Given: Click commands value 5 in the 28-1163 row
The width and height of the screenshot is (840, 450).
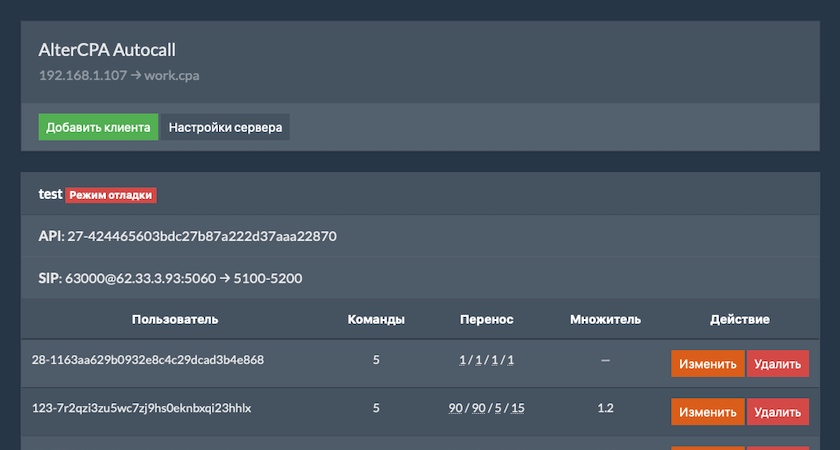Looking at the screenshot, I should [x=376, y=360].
